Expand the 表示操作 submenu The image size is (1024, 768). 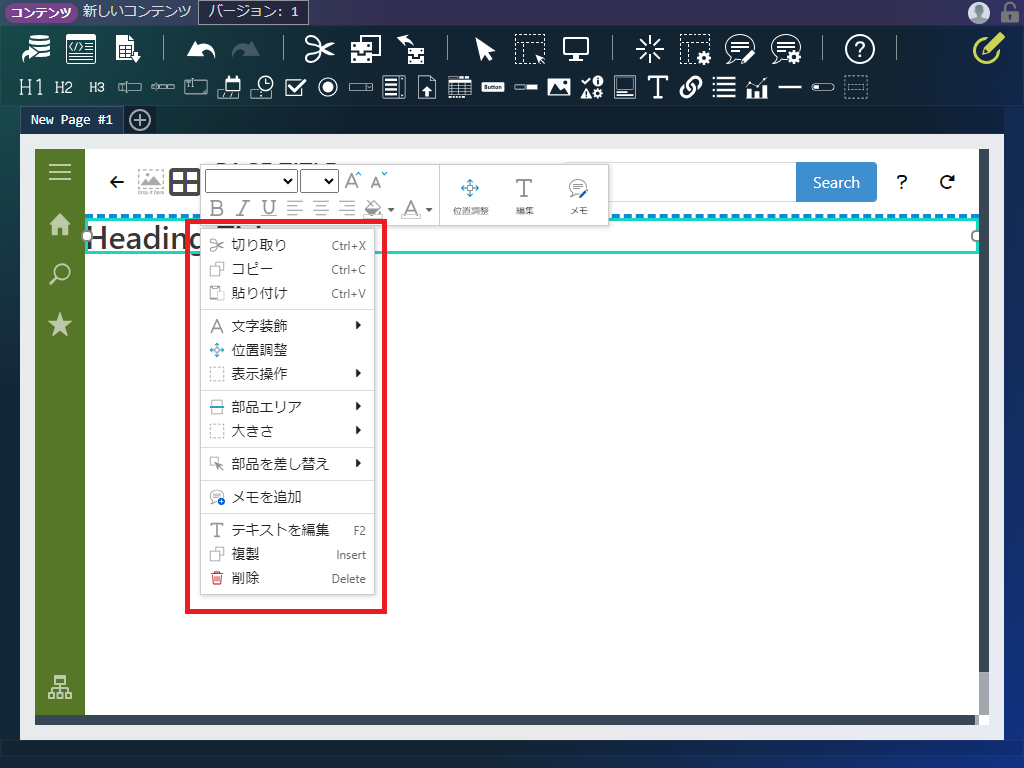[287, 374]
